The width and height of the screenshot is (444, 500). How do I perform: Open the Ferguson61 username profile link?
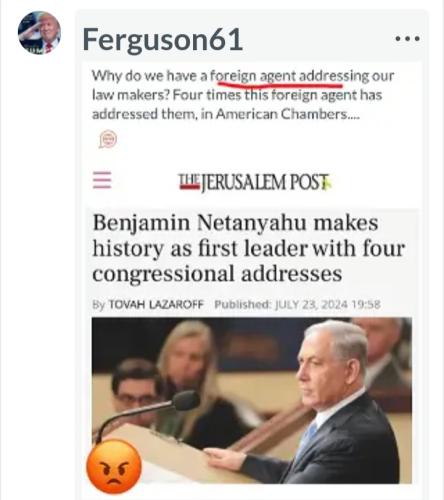162,40
